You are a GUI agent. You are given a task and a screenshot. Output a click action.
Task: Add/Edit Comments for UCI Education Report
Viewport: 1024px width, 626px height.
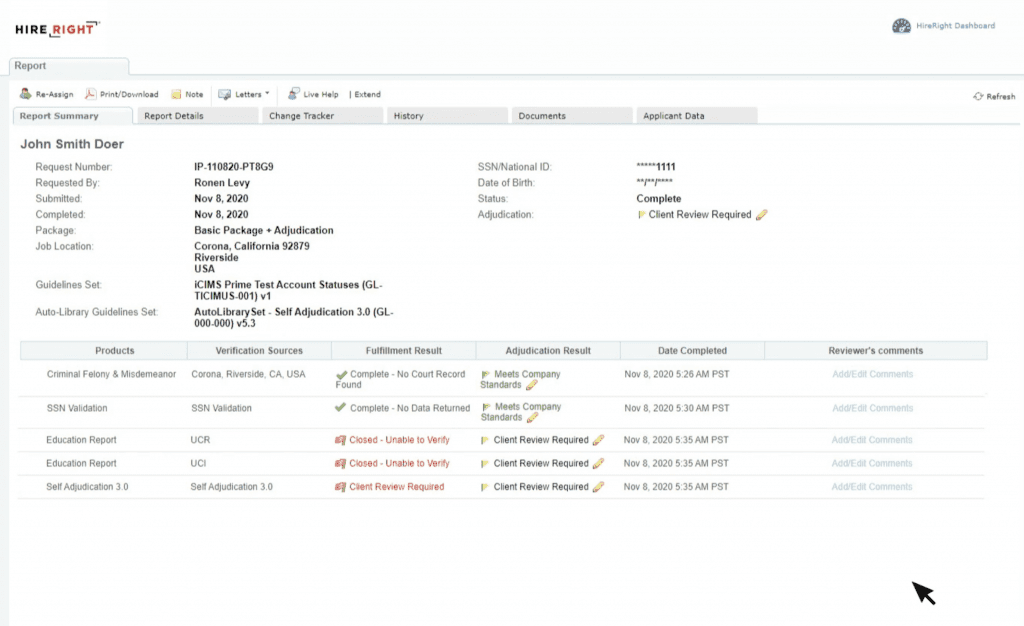(872, 464)
